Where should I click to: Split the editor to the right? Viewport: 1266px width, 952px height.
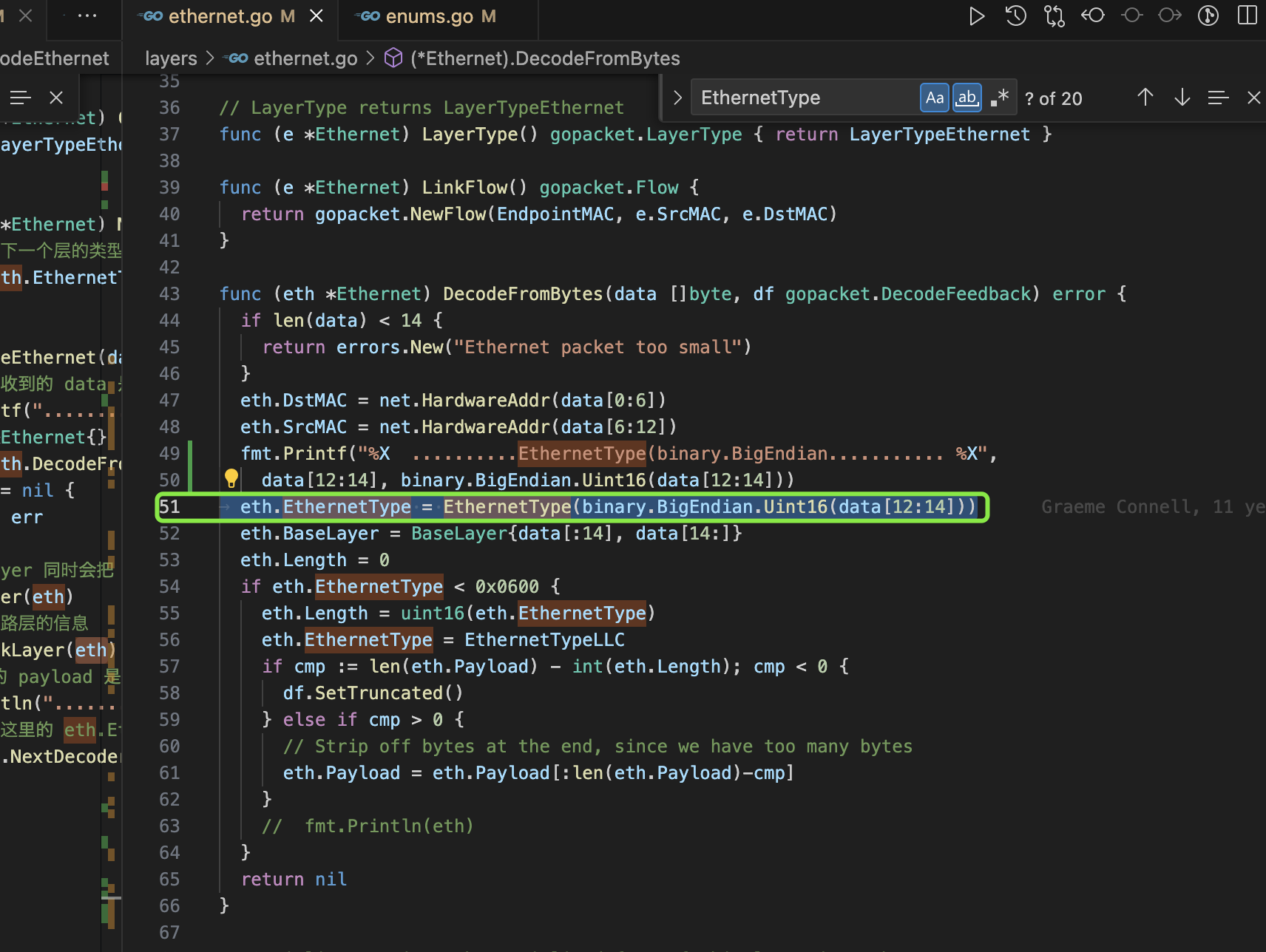tap(1248, 16)
